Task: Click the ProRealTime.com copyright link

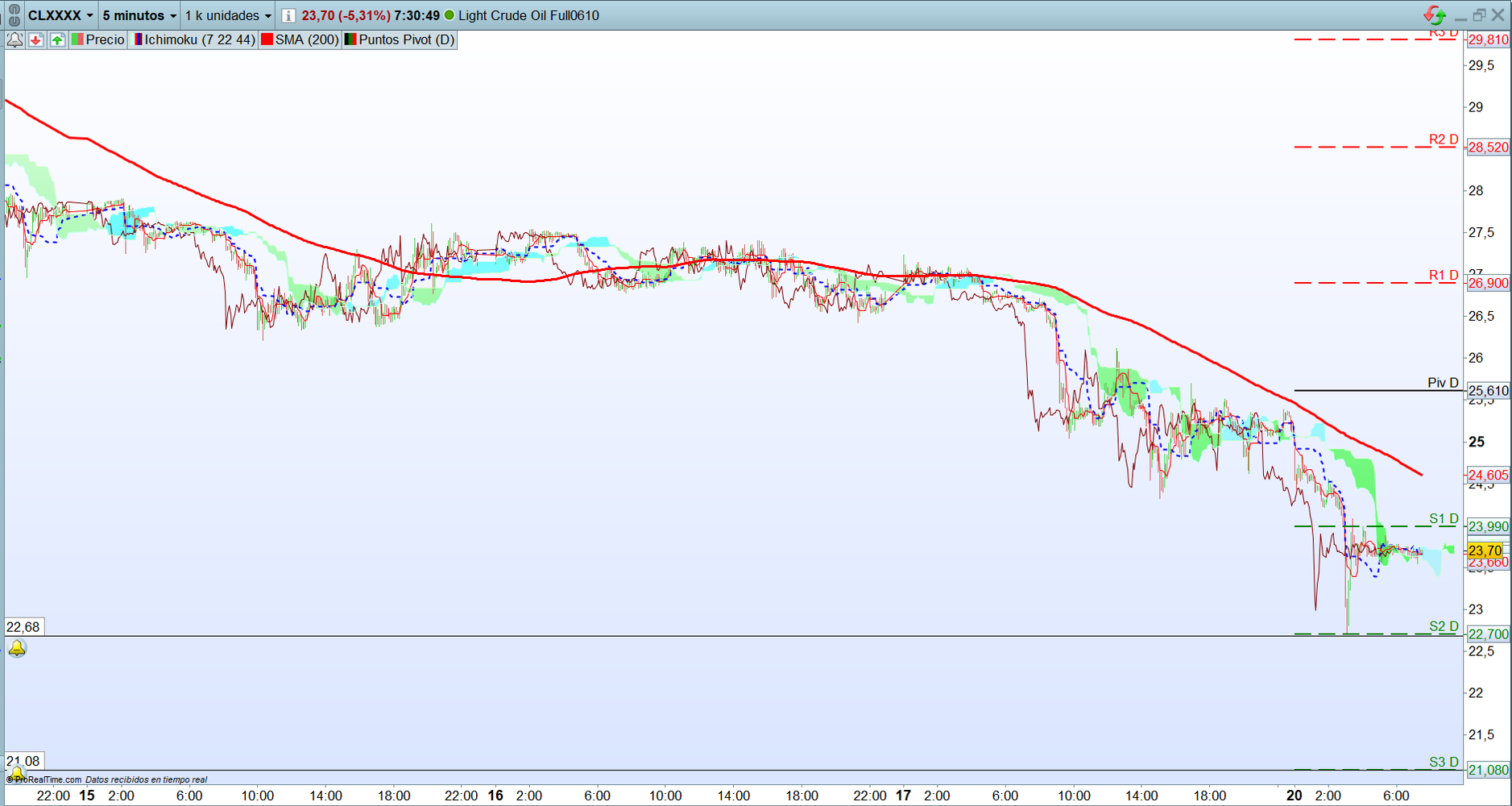Action: click(x=44, y=779)
